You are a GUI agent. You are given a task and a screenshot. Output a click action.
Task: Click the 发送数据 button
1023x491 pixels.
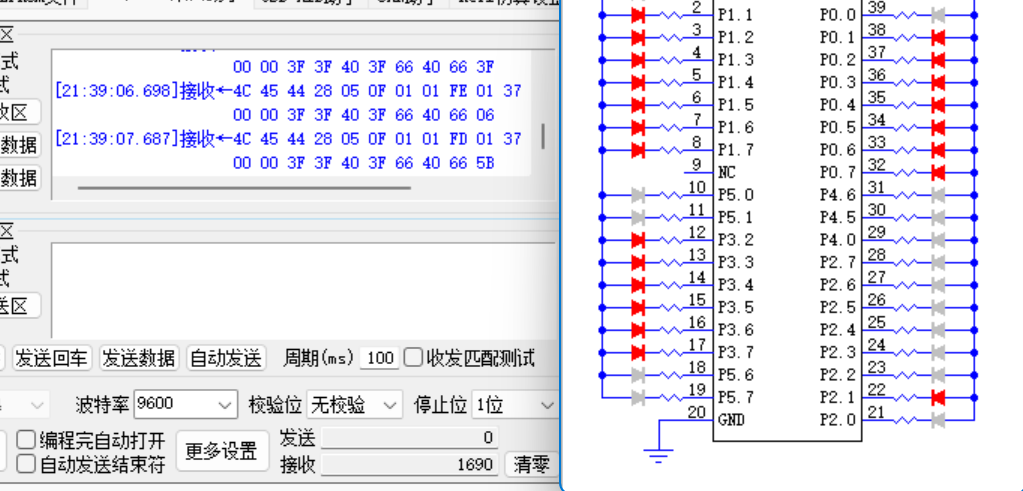139,358
